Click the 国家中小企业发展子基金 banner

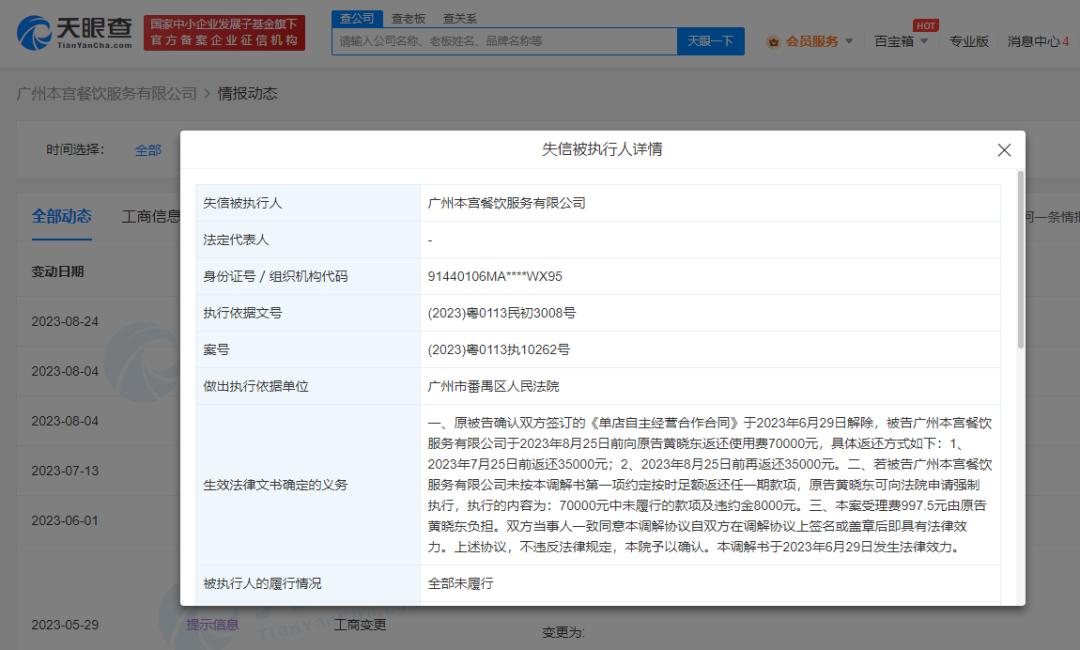point(224,32)
